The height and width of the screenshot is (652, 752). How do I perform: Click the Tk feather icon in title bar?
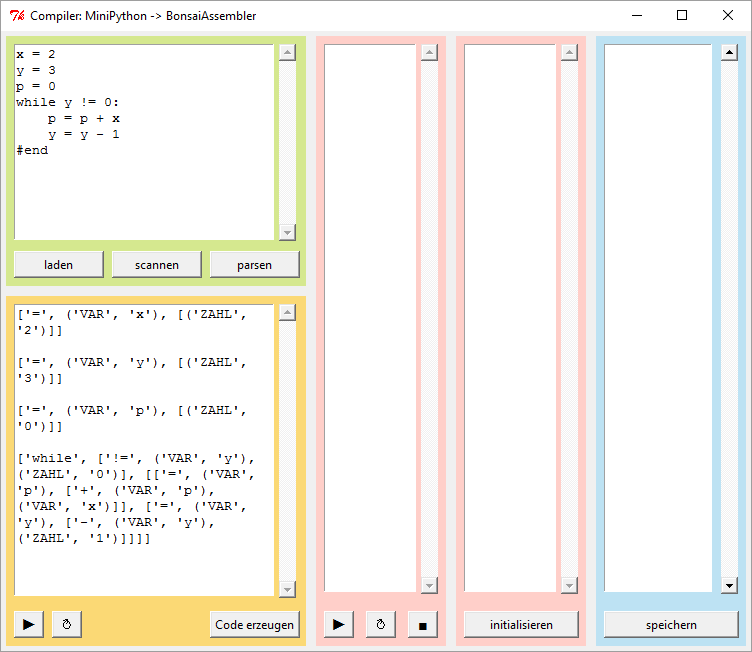point(16,16)
